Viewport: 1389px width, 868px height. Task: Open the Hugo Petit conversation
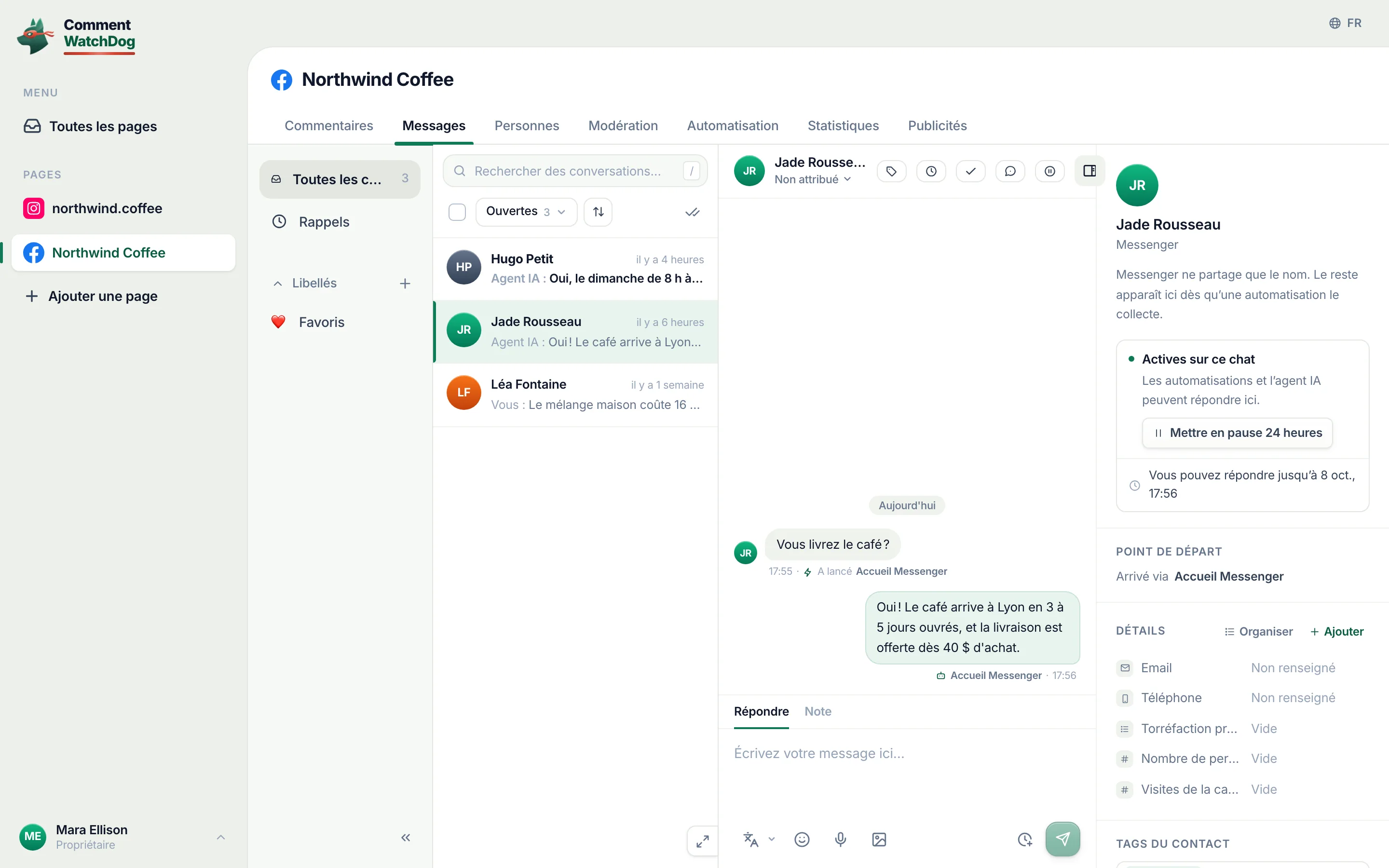[575, 269]
